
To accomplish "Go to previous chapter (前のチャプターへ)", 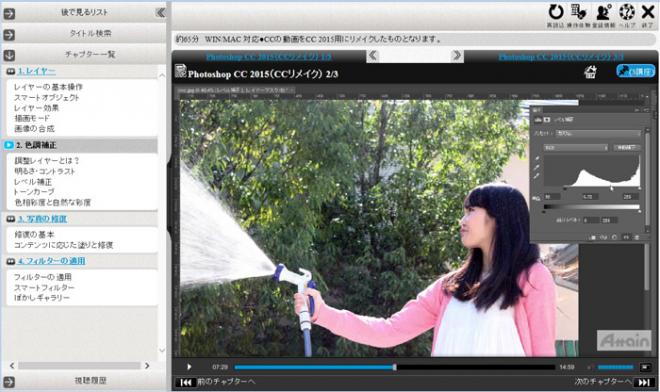I will 216,382.
